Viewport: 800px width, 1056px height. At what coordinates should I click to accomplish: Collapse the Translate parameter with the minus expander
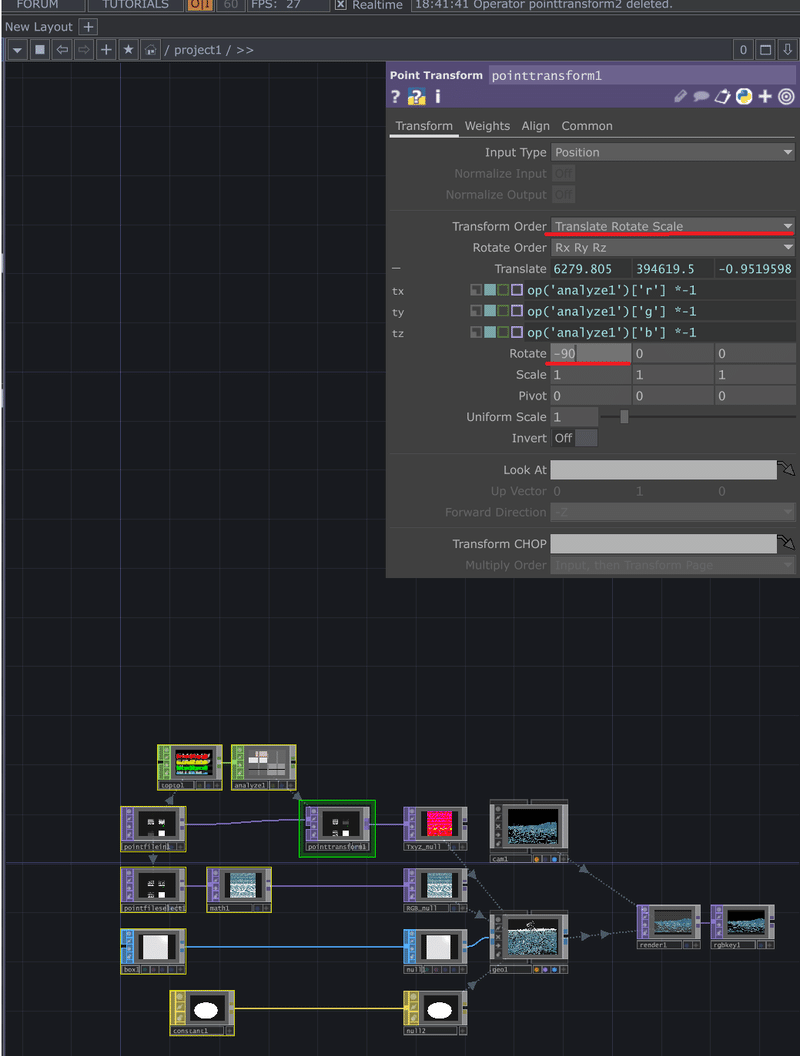pyautogui.click(x=396, y=269)
